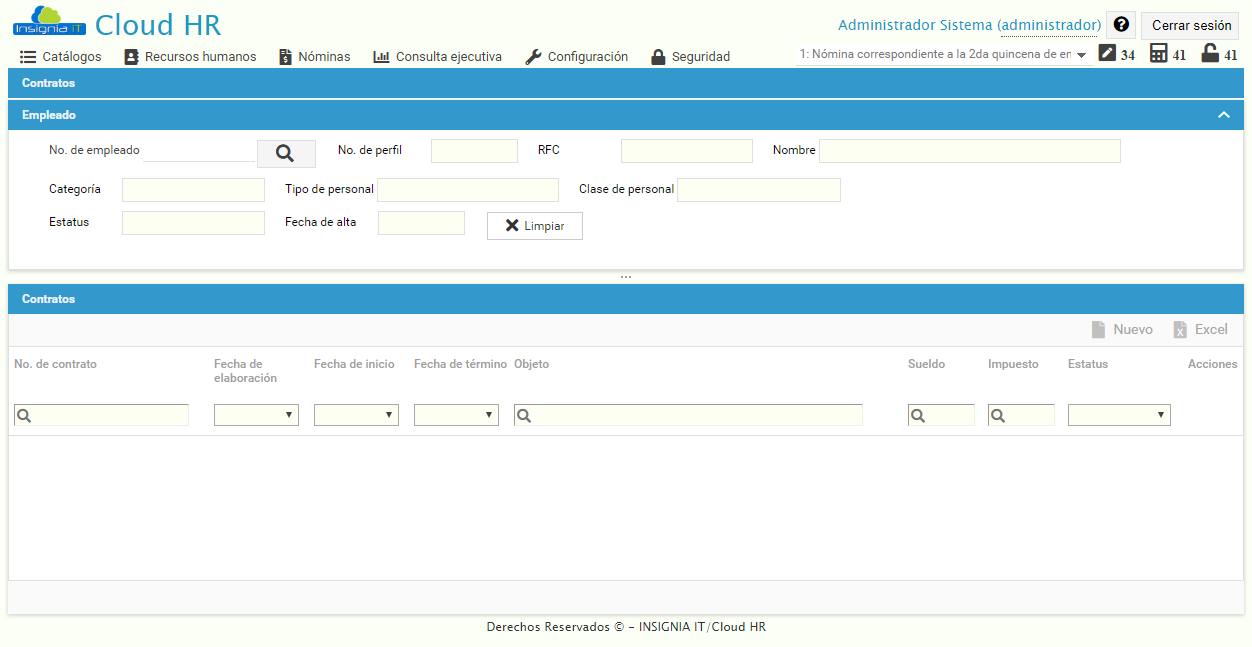Click the Nombre input field
Image resolution: width=1252 pixels, height=647 pixels.
tap(968, 150)
